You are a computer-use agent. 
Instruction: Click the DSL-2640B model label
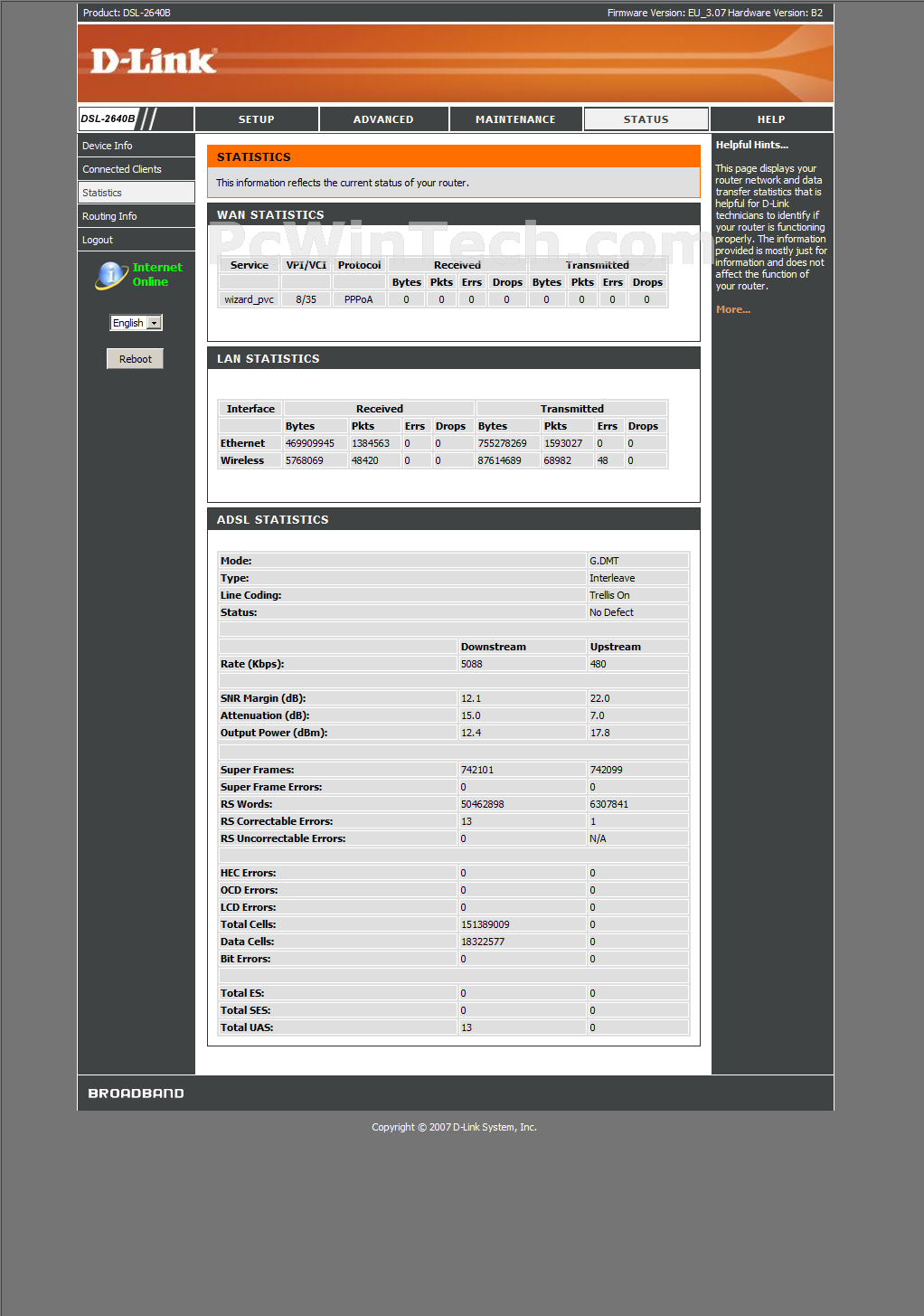tap(108, 118)
